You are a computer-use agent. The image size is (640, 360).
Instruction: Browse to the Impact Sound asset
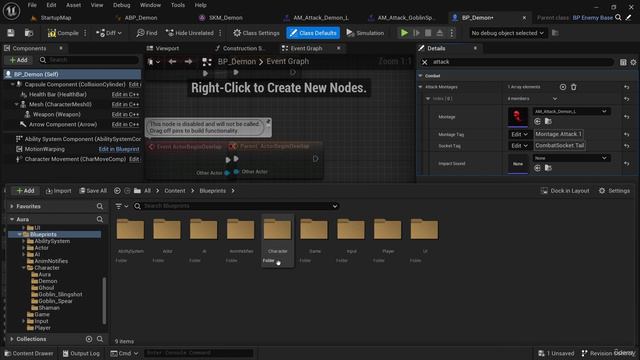click(x=548, y=168)
